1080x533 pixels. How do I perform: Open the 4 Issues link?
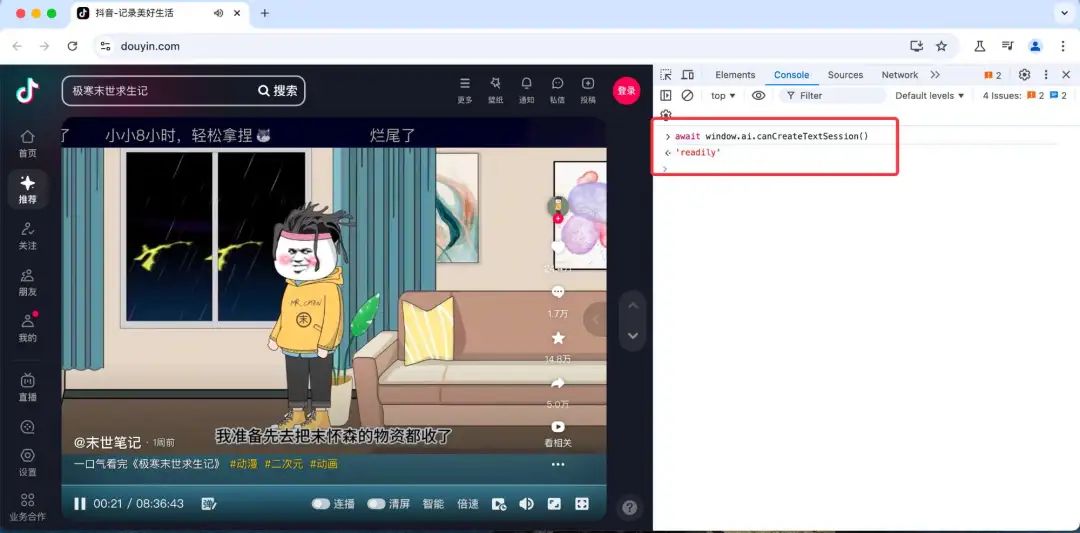(1025, 96)
